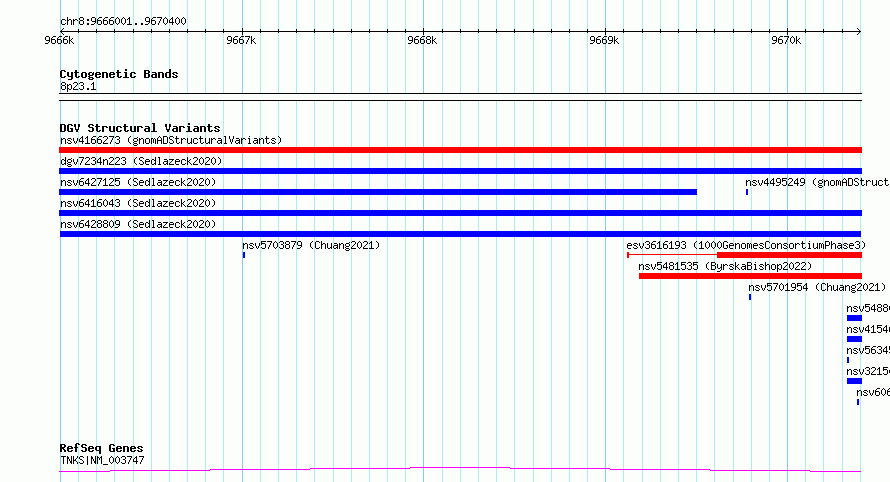
Task: Open the esv3616193 1000GenomesConsortiumPhase3 label
Action: (x=746, y=245)
